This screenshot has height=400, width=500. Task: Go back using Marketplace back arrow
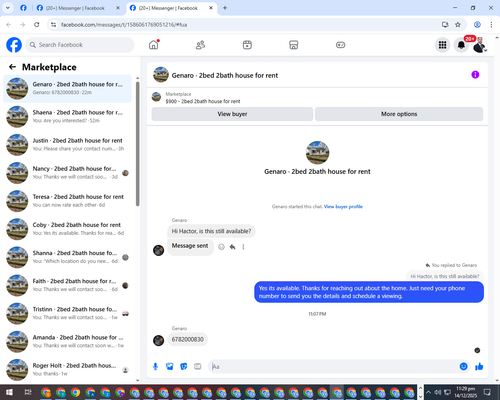[x=12, y=67]
